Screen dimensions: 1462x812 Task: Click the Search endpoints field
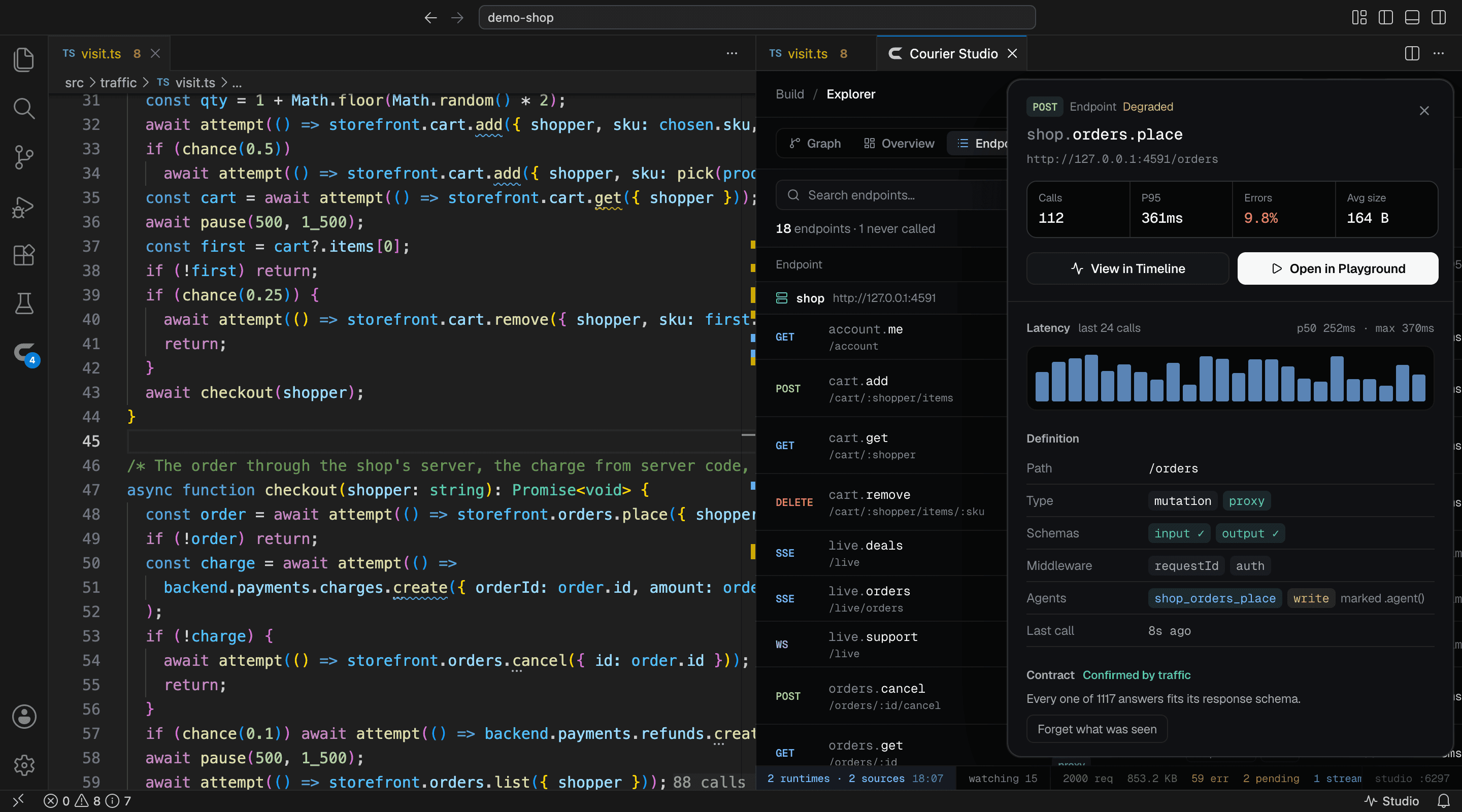(x=891, y=195)
